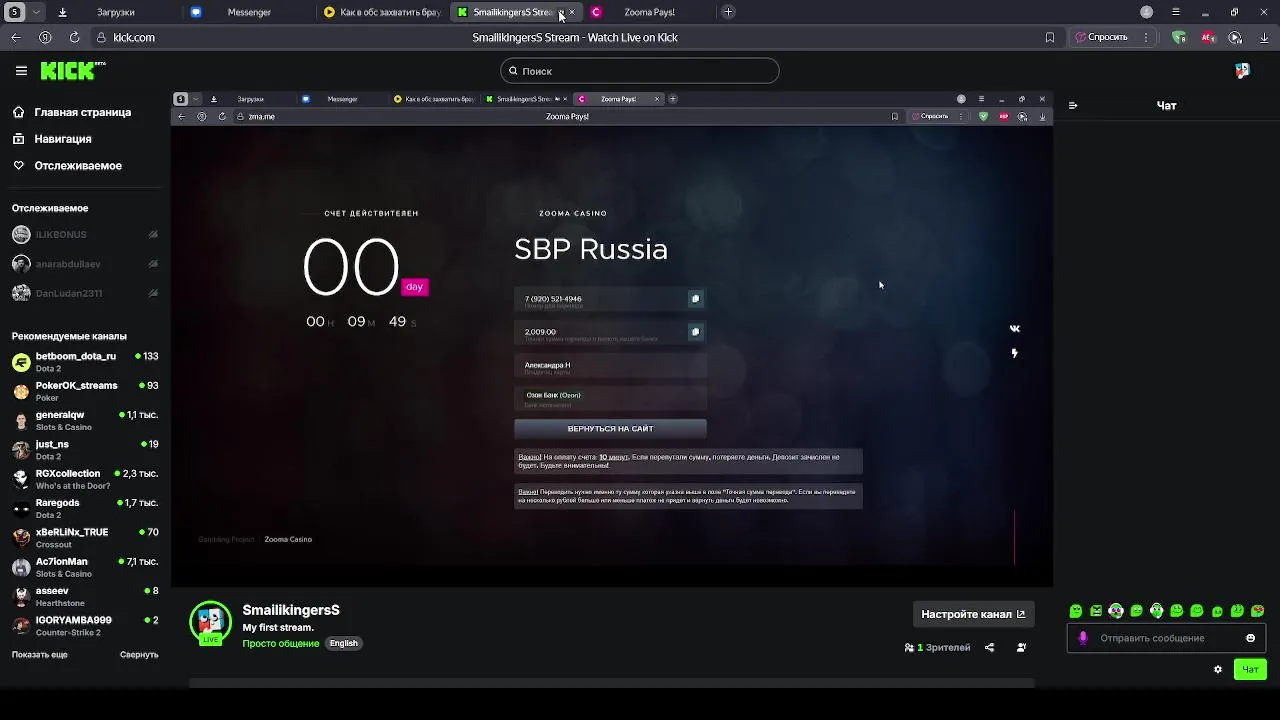Screen dimensions: 1280x720
Task: Open the Kick hamburger sidebar menu
Action: pos(21,71)
